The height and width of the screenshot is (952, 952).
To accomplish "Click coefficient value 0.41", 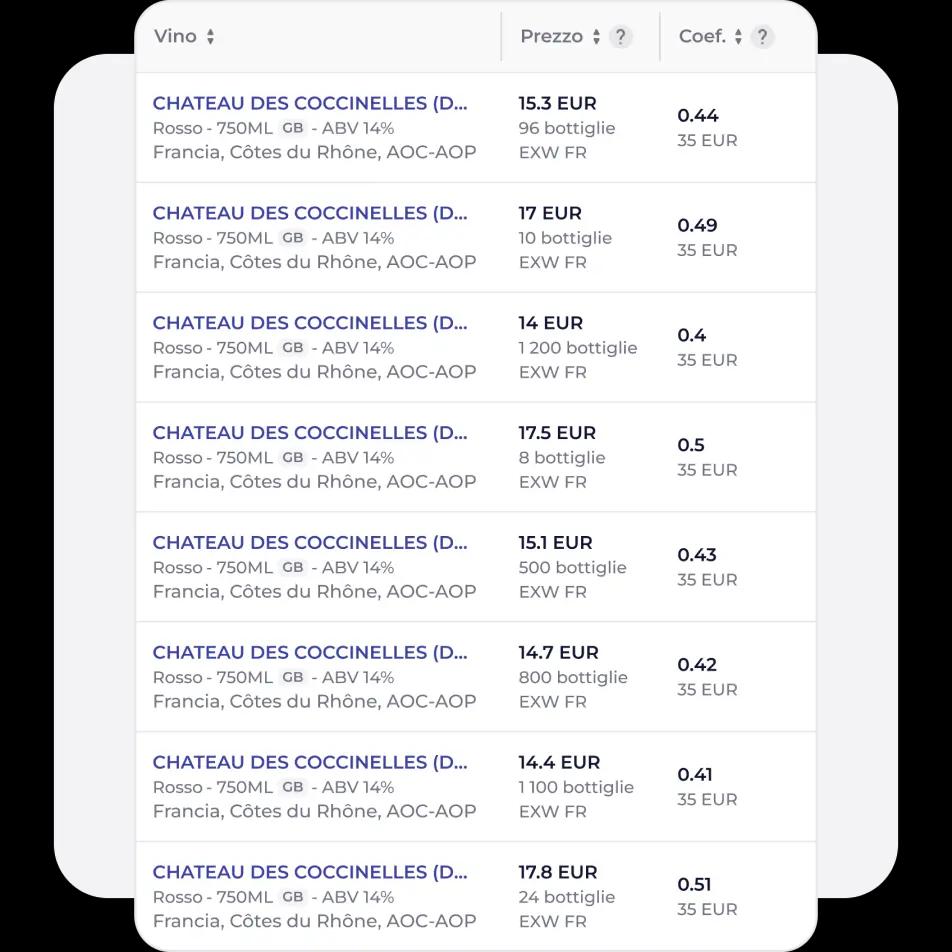I will pos(695,775).
